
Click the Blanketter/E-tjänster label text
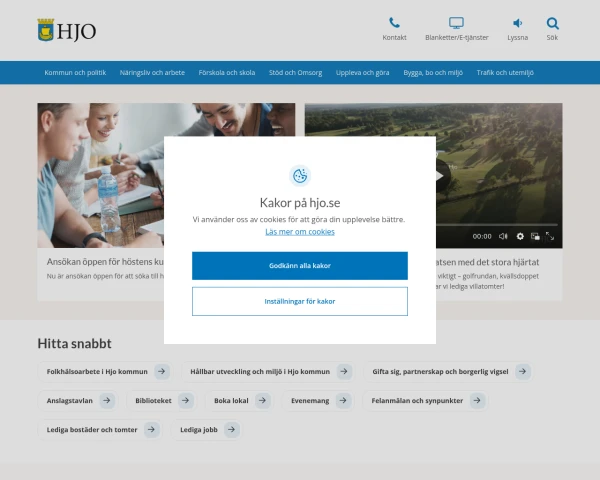(x=457, y=38)
